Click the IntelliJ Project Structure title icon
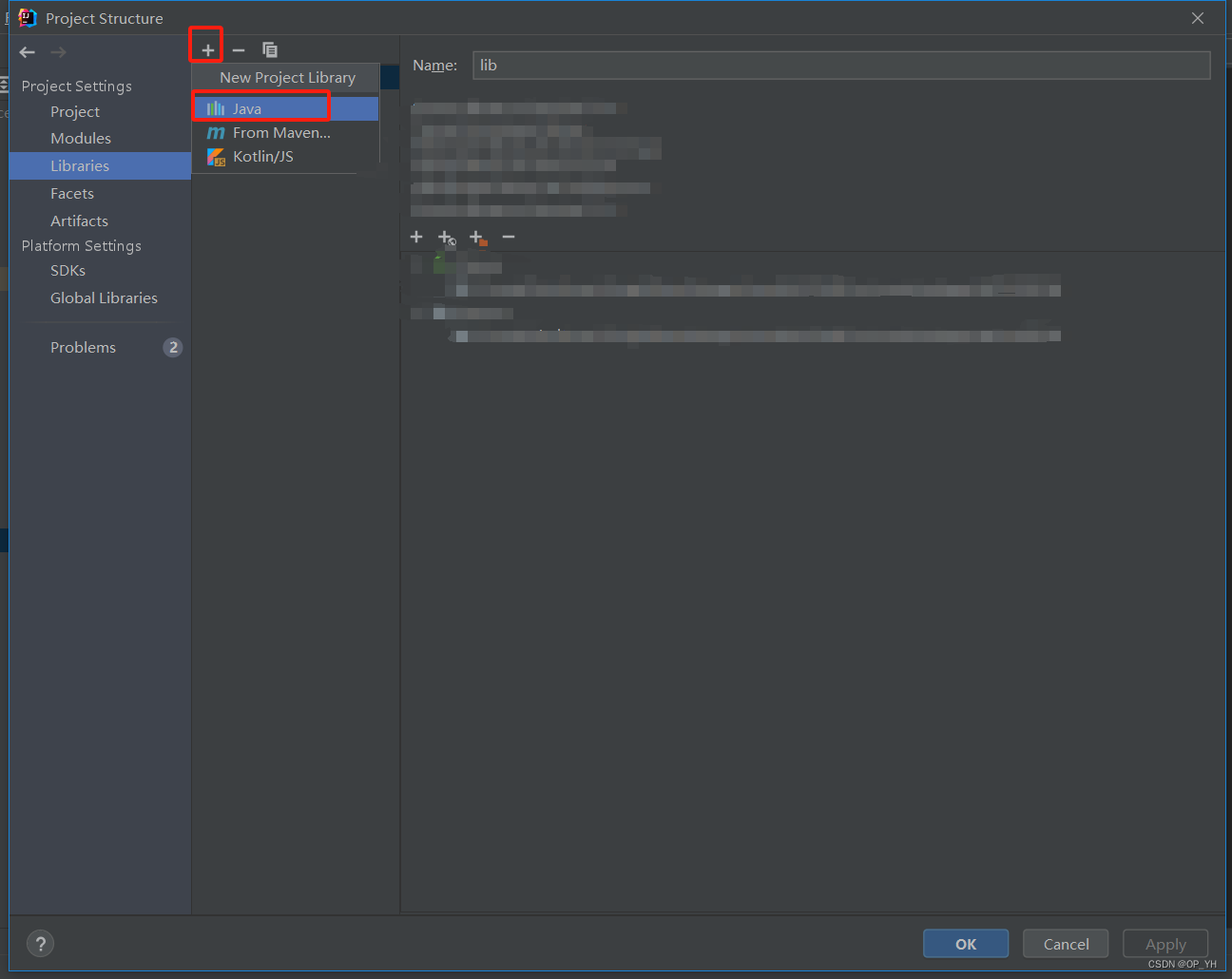This screenshot has height=979, width=1232. click(x=27, y=18)
